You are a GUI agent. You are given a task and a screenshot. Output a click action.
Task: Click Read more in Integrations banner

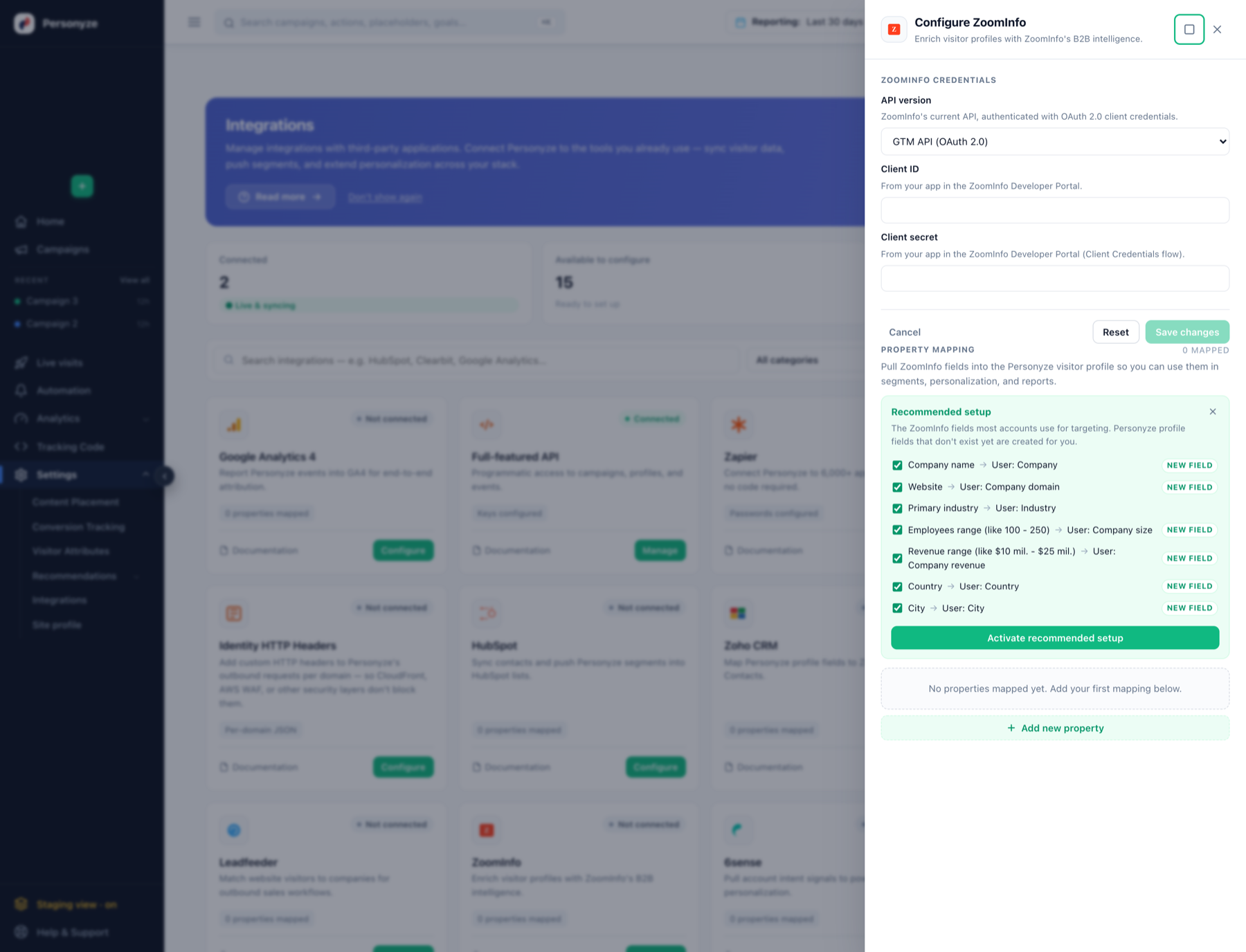(280, 197)
